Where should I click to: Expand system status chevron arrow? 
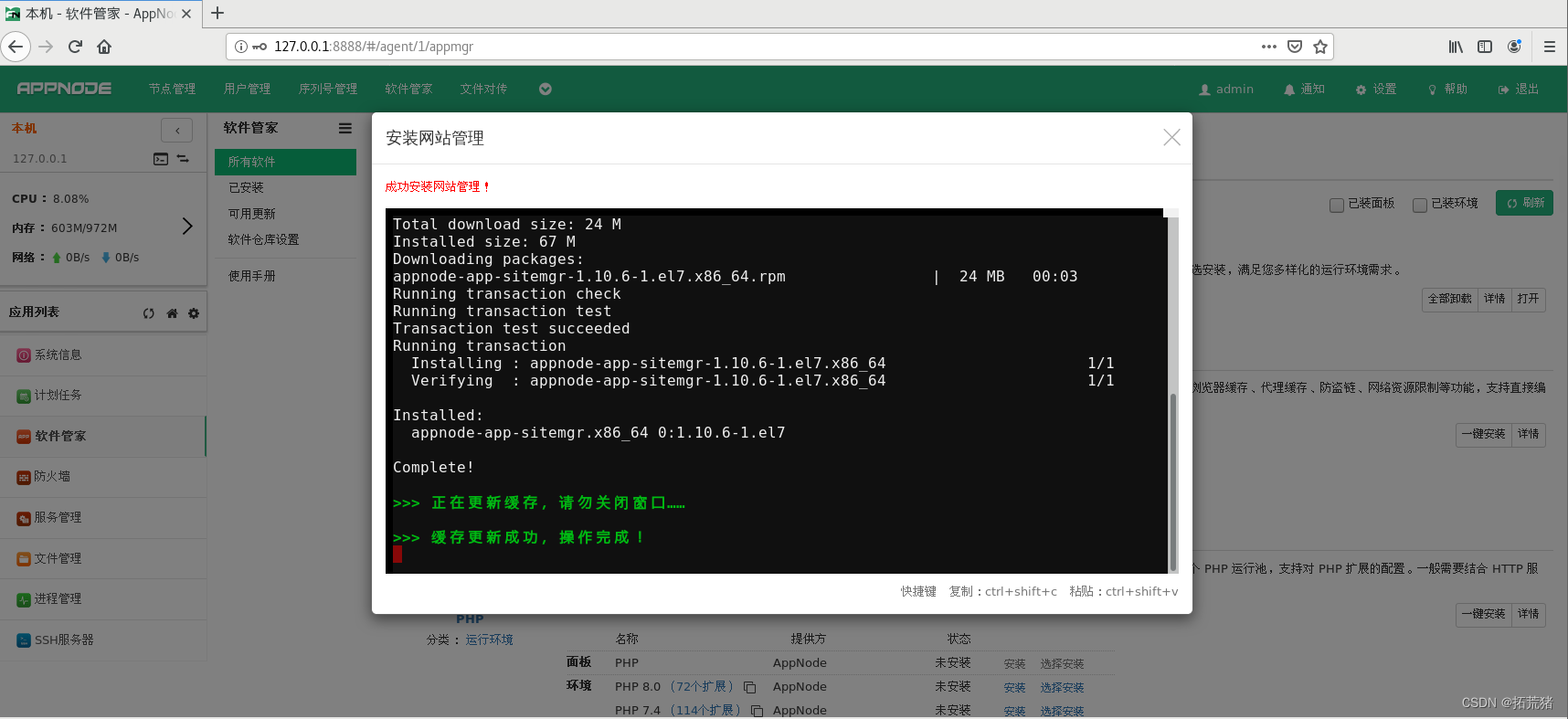187,226
